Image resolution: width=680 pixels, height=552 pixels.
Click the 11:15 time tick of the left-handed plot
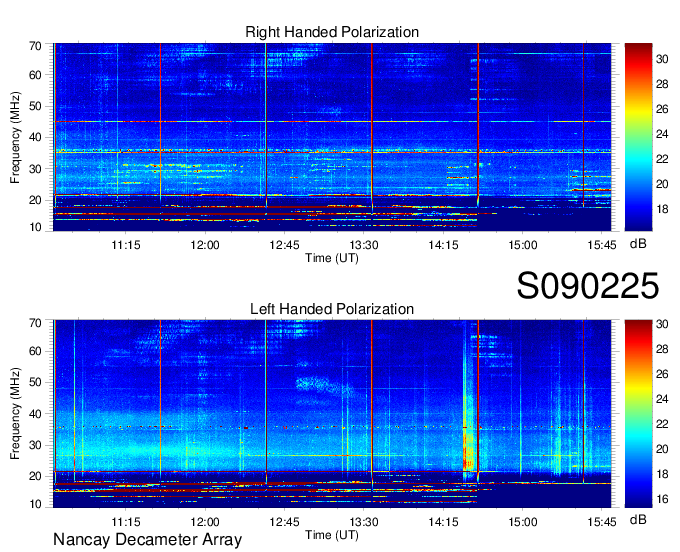click(x=126, y=522)
